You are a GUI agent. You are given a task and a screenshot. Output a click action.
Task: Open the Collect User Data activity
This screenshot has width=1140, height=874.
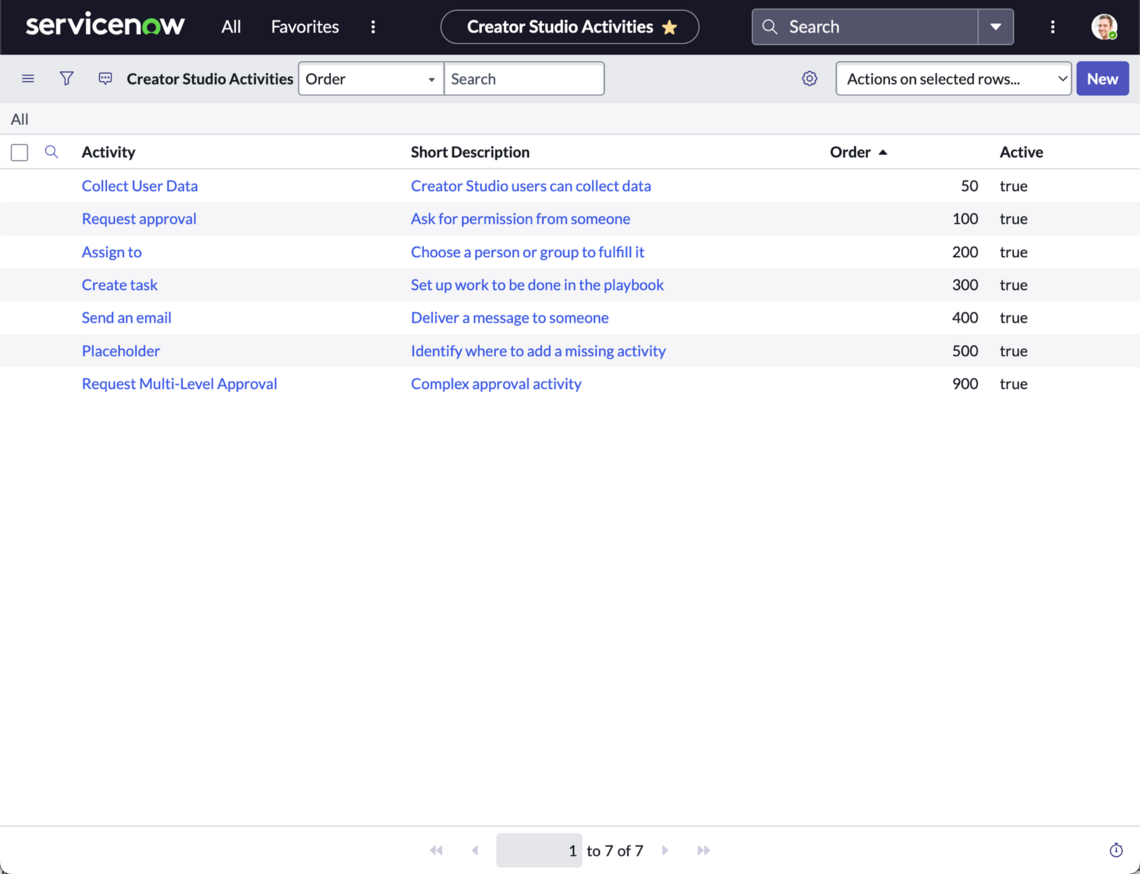(x=140, y=186)
